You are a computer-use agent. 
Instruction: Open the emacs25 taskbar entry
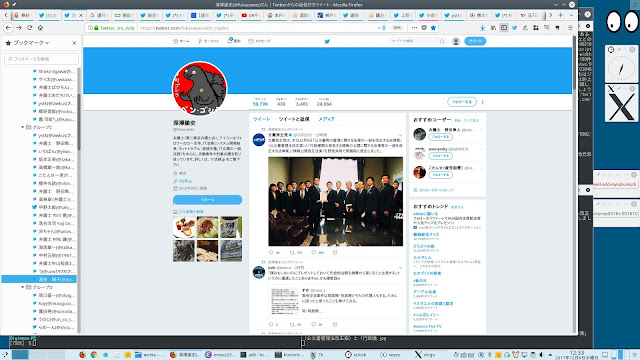pyautogui.click(x=220, y=355)
